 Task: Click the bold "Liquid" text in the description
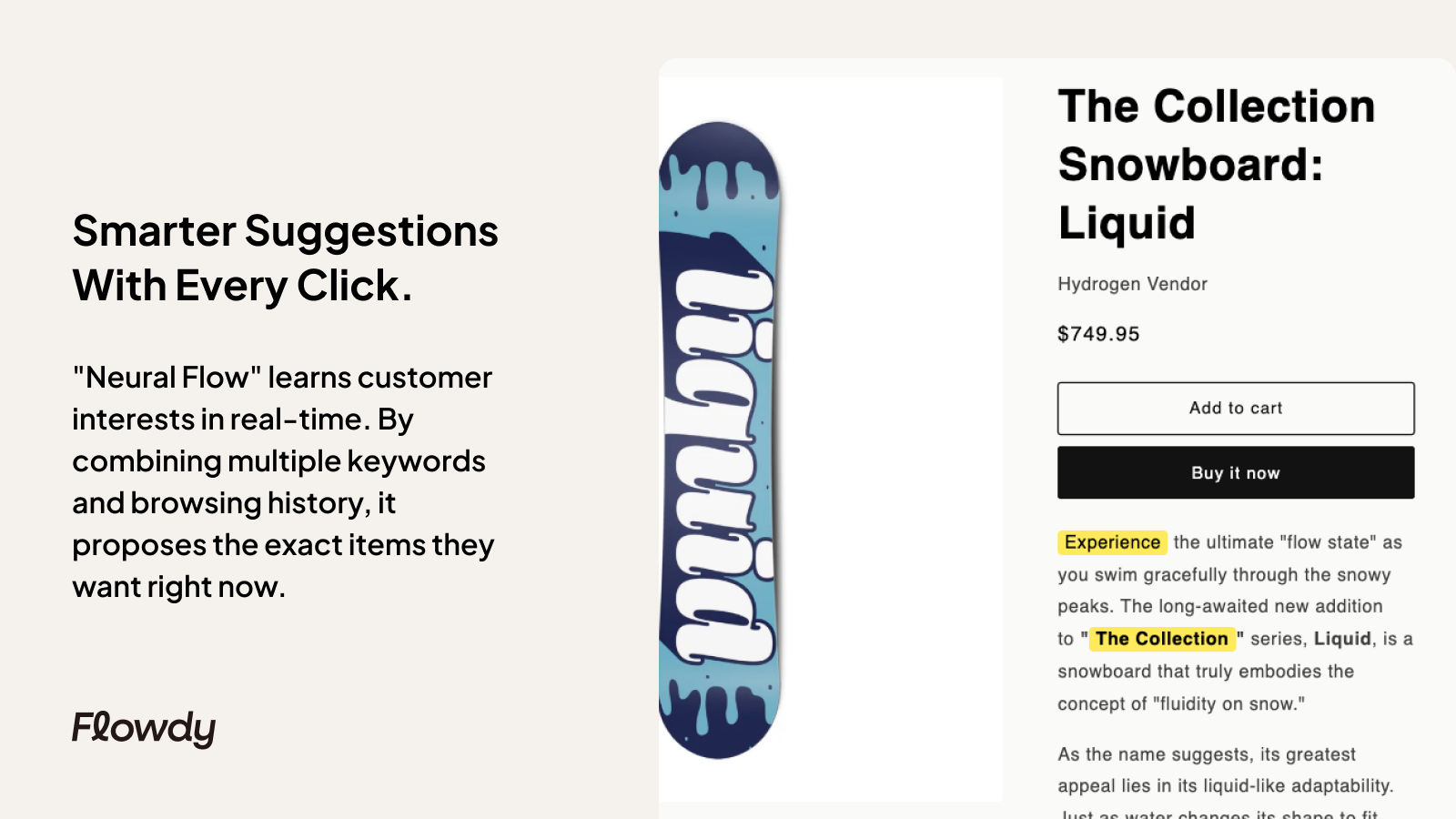coord(1342,638)
